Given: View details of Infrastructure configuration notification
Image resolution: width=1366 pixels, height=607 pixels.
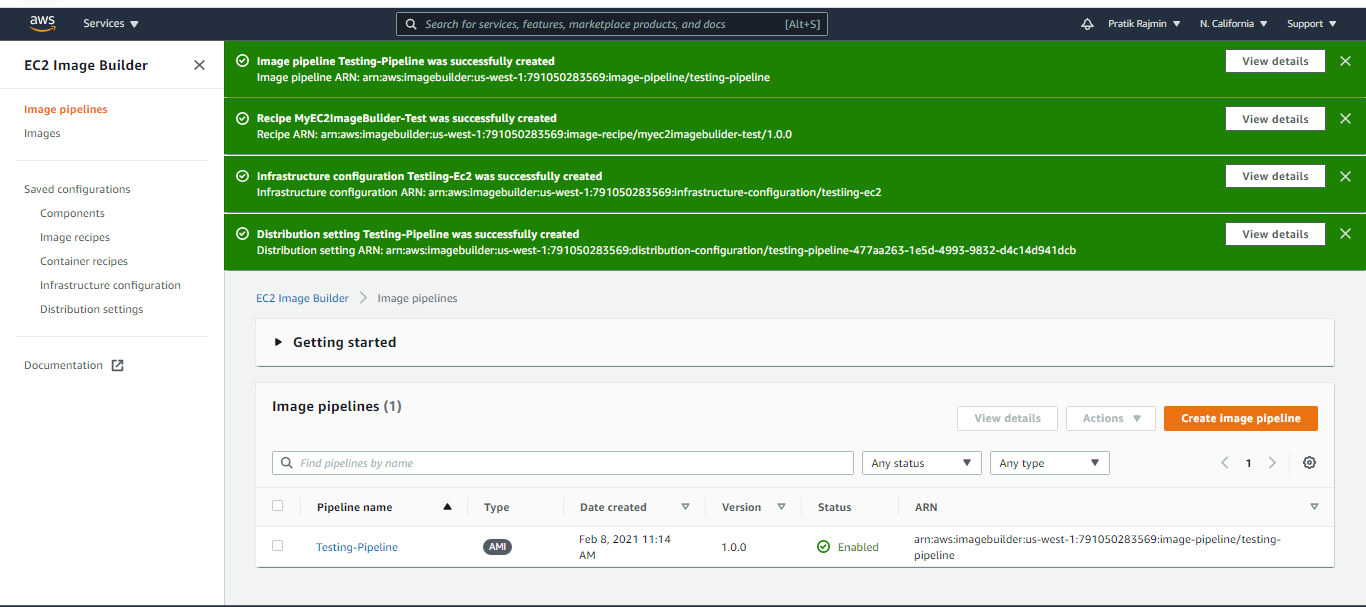Looking at the screenshot, I should [1275, 176].
